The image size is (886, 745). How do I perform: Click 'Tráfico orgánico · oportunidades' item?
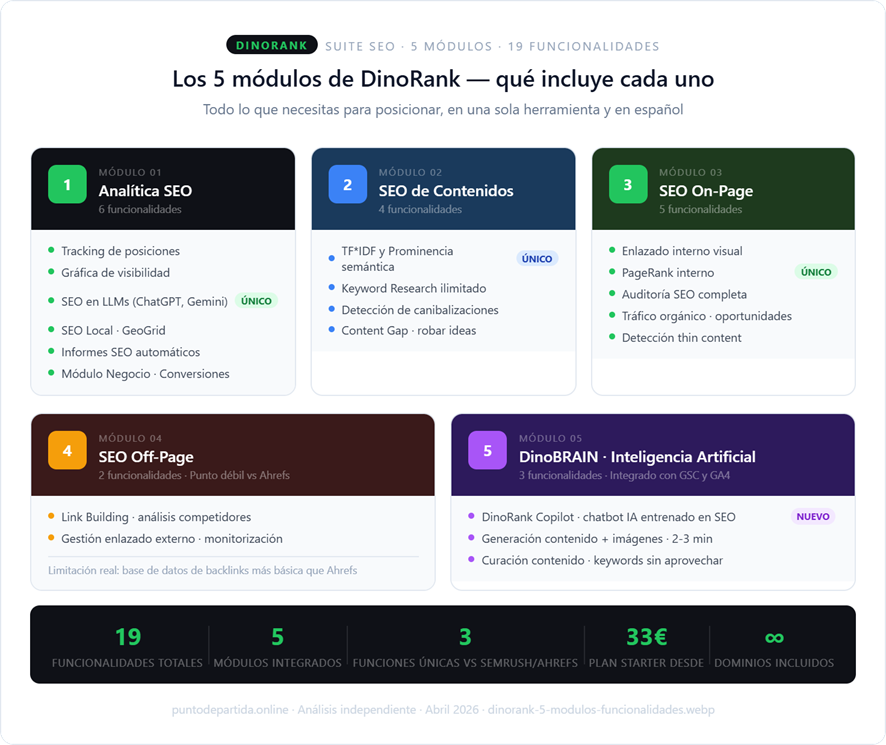click(706, 316)
